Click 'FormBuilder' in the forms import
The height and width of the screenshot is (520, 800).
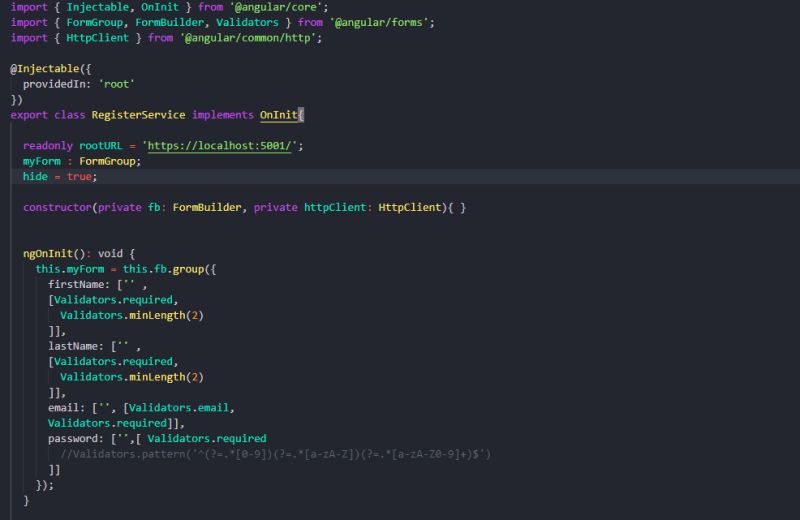[x=169, y=22]
